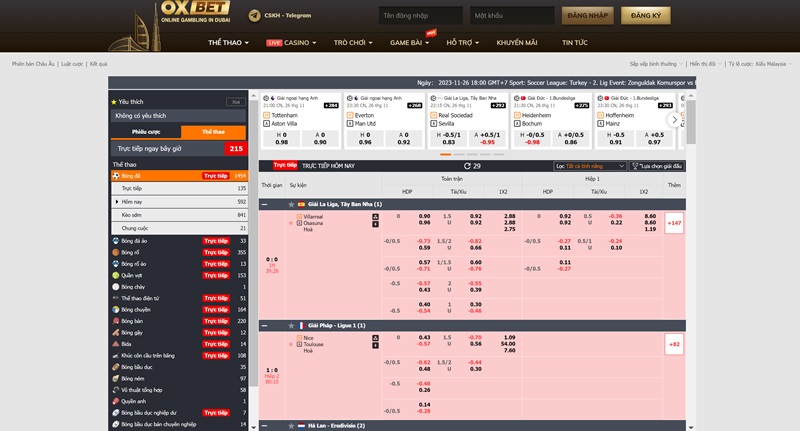
Task: Click next arrow on featured matches carousel
Action: [x=674, y=120]
